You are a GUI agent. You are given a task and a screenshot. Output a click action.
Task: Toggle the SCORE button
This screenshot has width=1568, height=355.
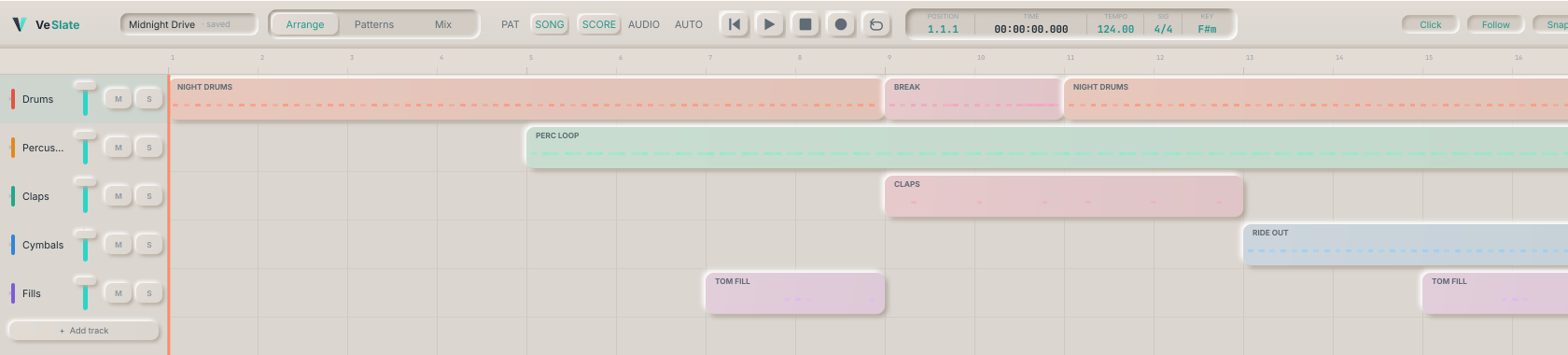point(599,24)
